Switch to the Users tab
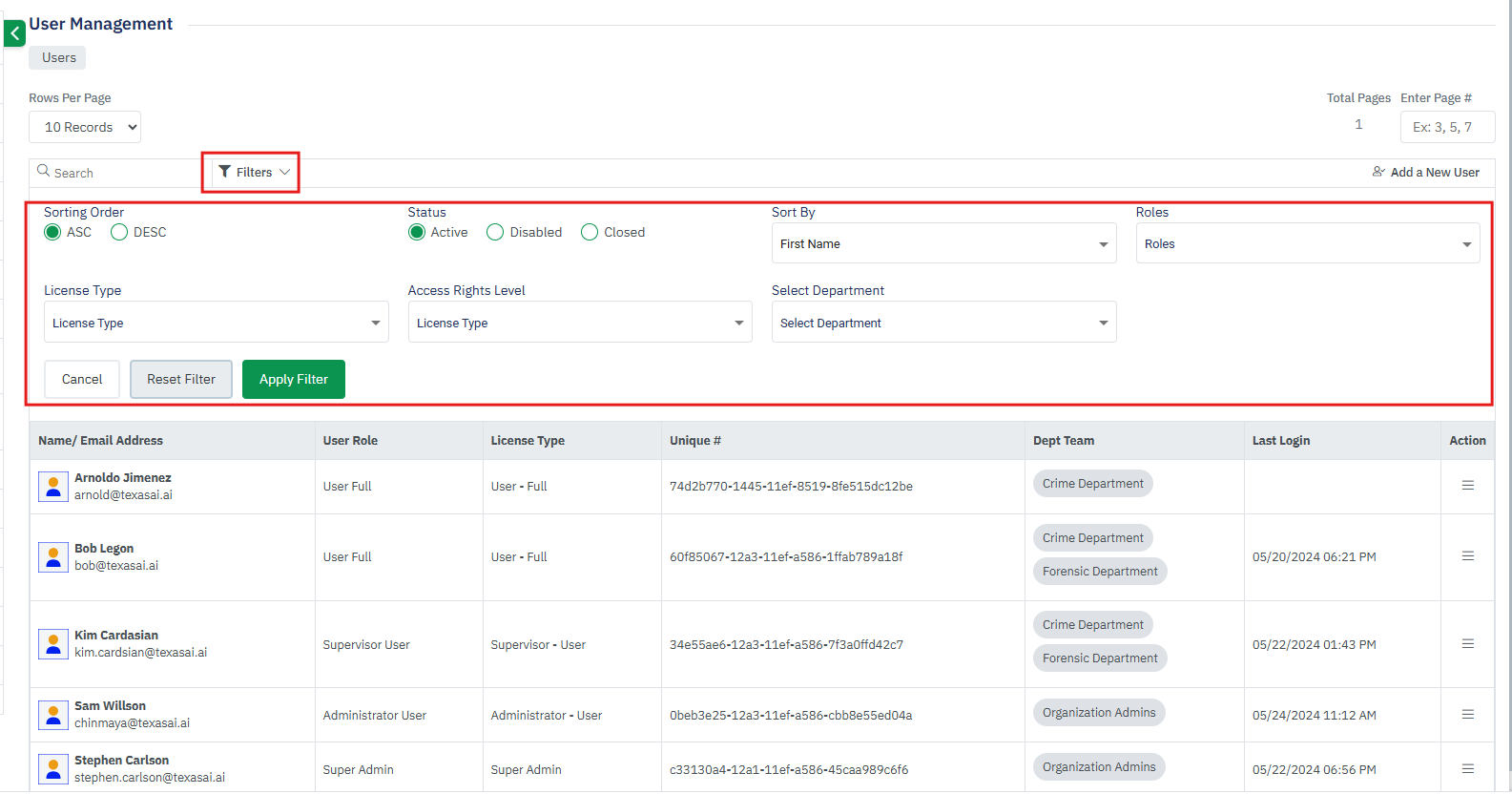Screen dimensions: 1512x794 [x=58, y=57]
